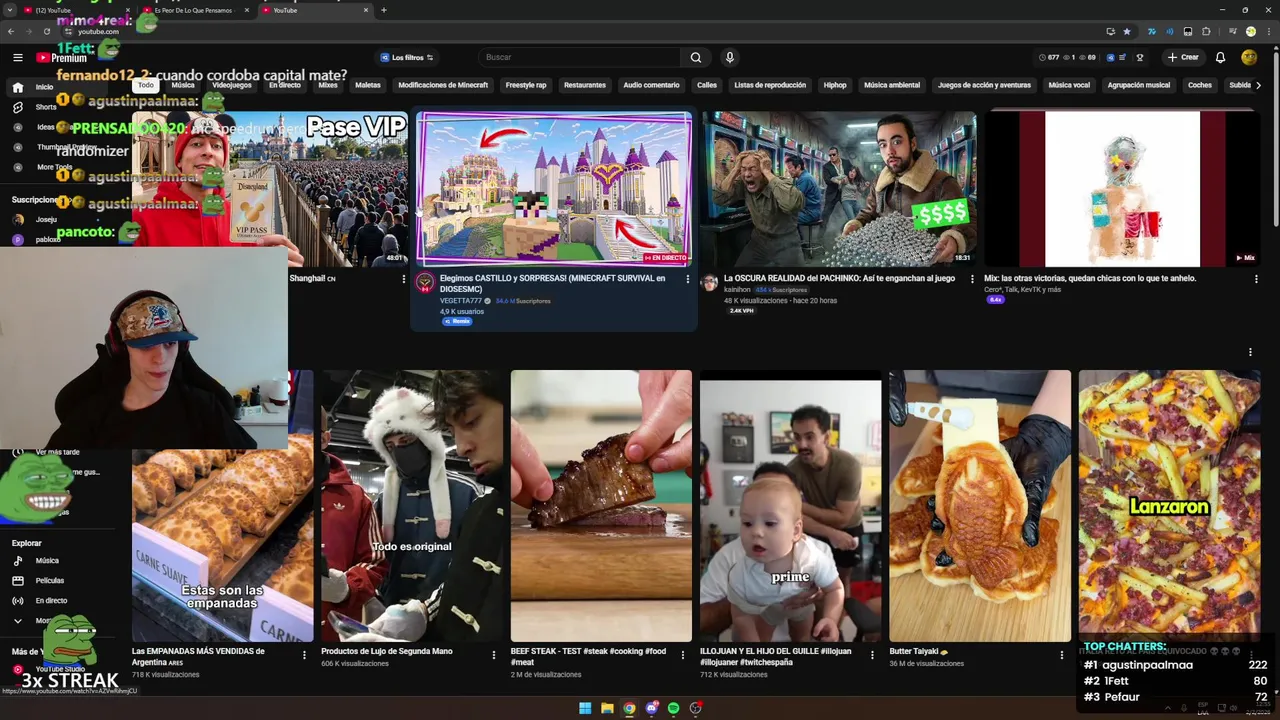The image size is (1280, 720).
Task: Open options for the Shorts shelf
Action: pyautogui.click(x=1250, y=352)
